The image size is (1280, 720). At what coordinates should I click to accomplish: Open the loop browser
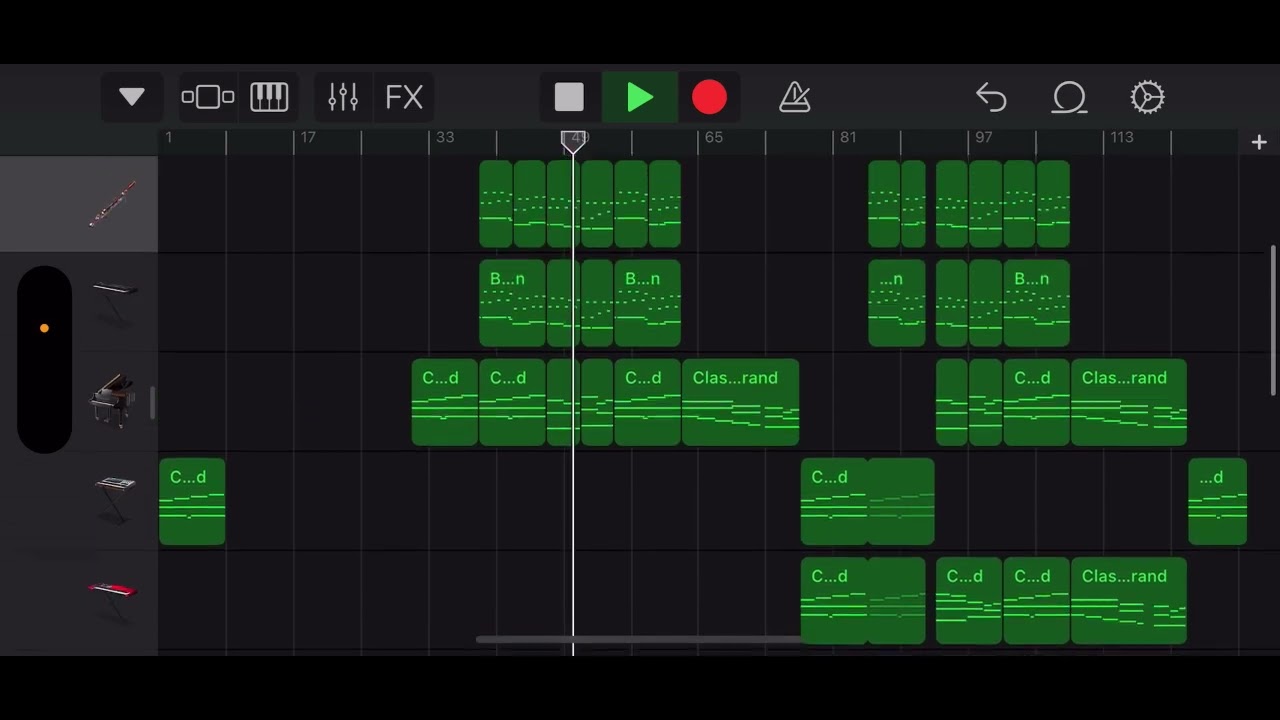(x=1069, y=97)
